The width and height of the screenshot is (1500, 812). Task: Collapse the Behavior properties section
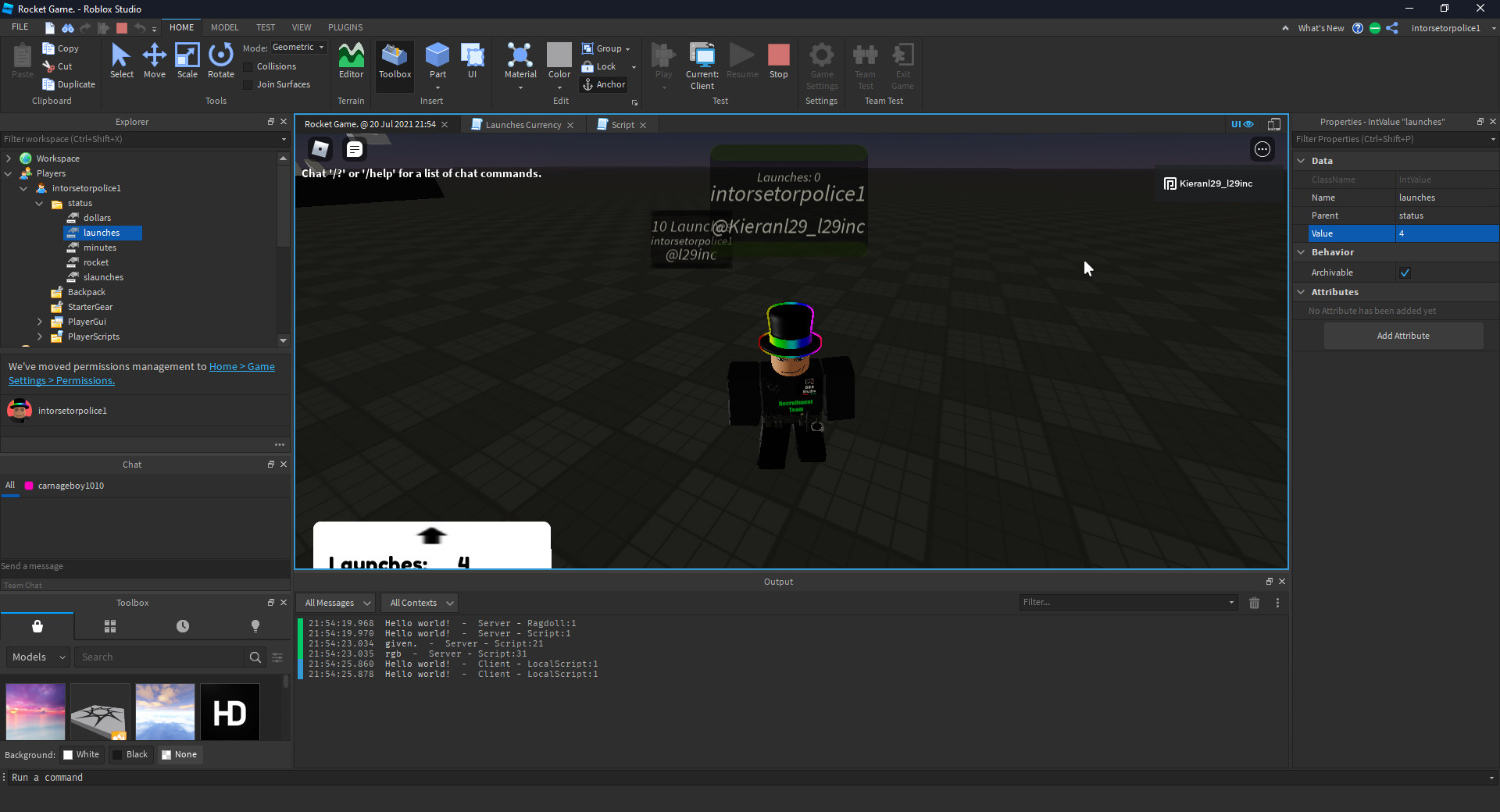(1302, 252)
